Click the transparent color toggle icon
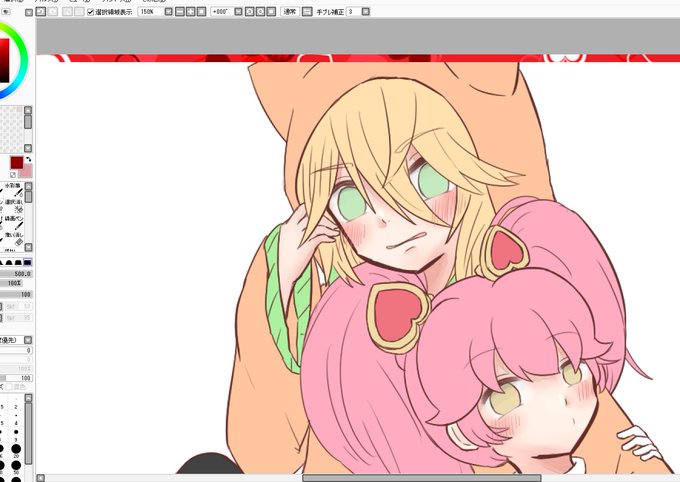Screen dimensions: 680x482 click(13, 174)
